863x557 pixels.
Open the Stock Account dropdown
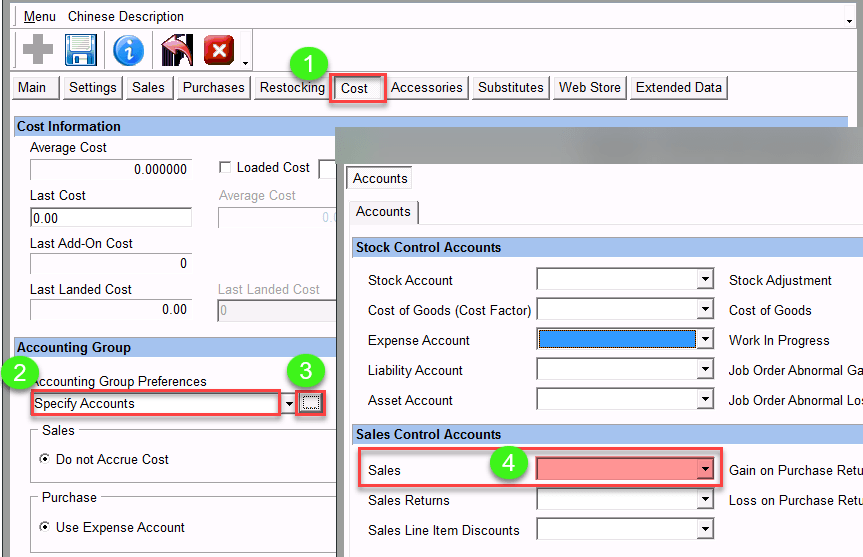click(705, 281)
